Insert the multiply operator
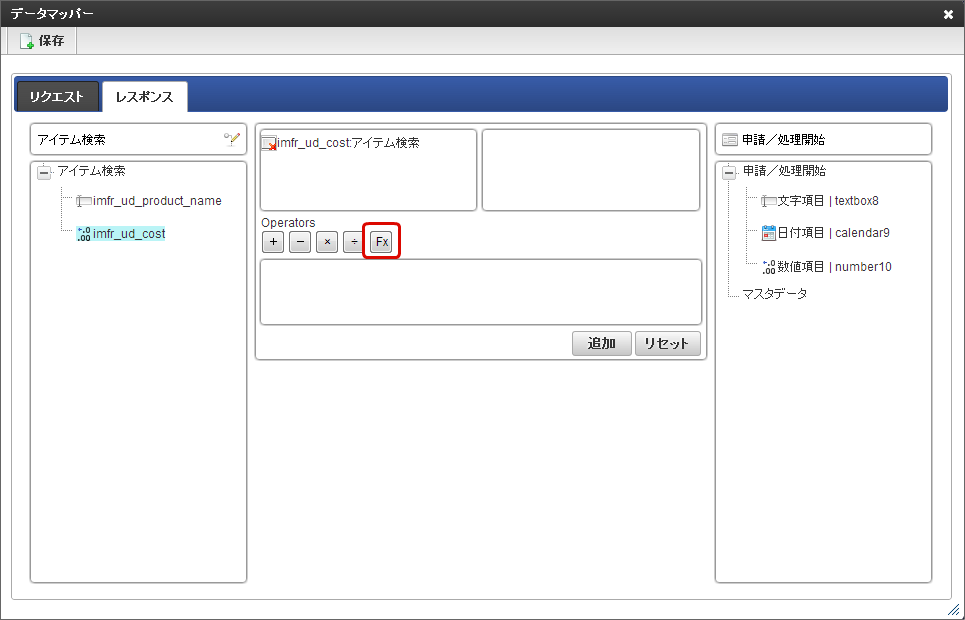The image size is (965, 620). 327,242
